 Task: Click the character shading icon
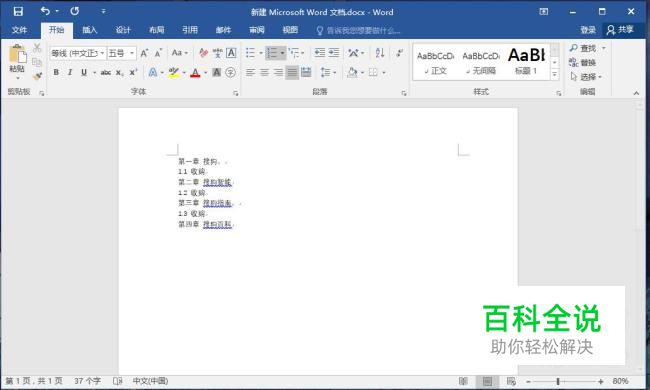coord(216,73)
